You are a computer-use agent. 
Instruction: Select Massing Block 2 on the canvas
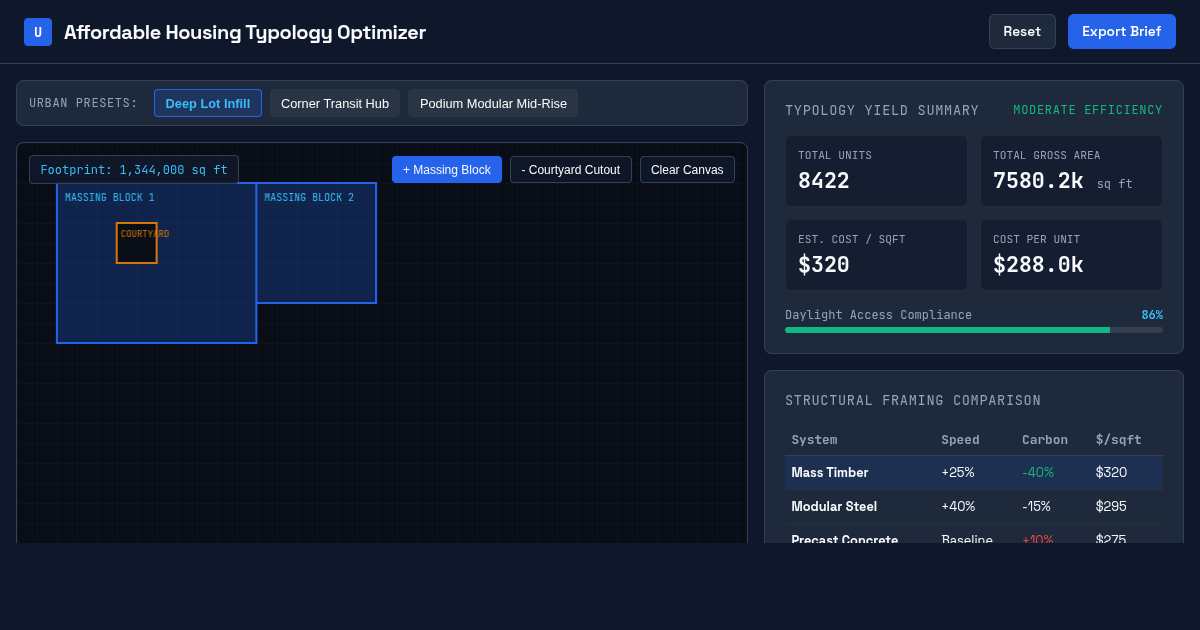pyautogui.click(x=316, y=243)
